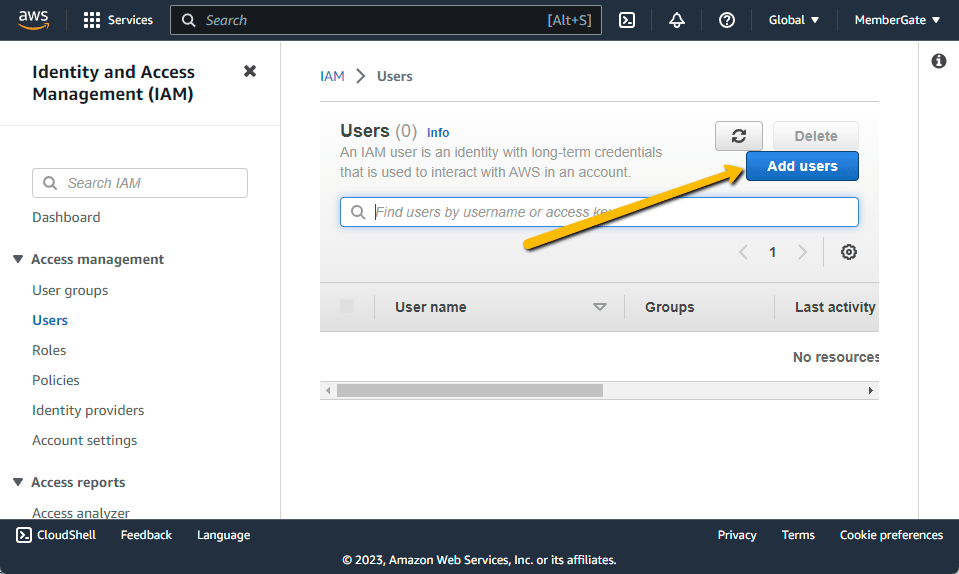This screenshot has height=574, width=959.
Task: Open Policies in the sidebar
Action: [56, 380]
